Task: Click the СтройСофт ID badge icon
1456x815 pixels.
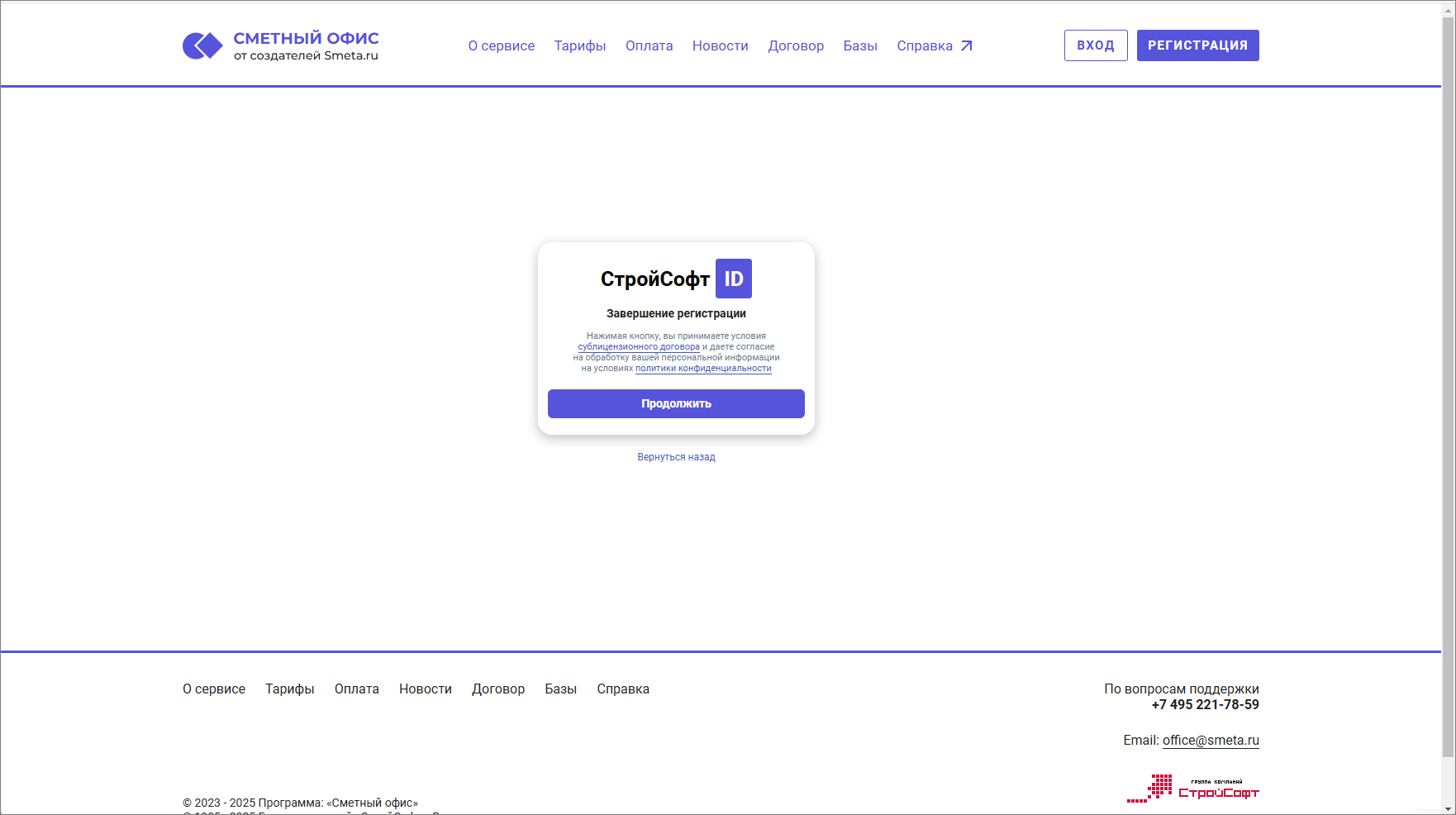Action: tap(733, 279)
